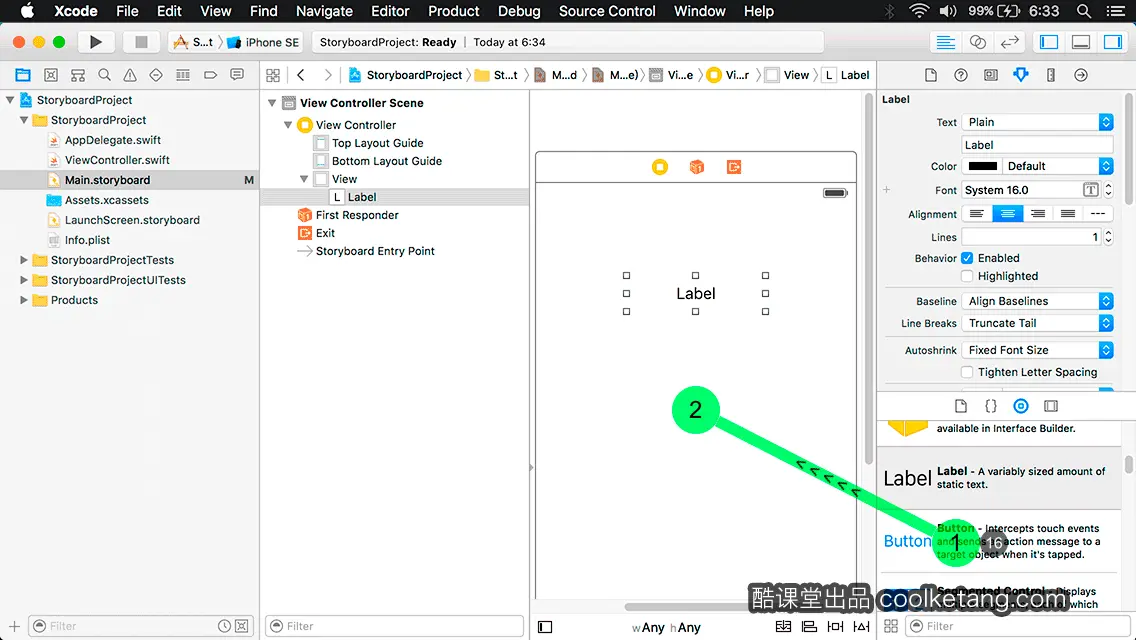The width and height of the screenshot is (1136, 640).
Task: Open the font picker button
Action: click(1090, 190)
